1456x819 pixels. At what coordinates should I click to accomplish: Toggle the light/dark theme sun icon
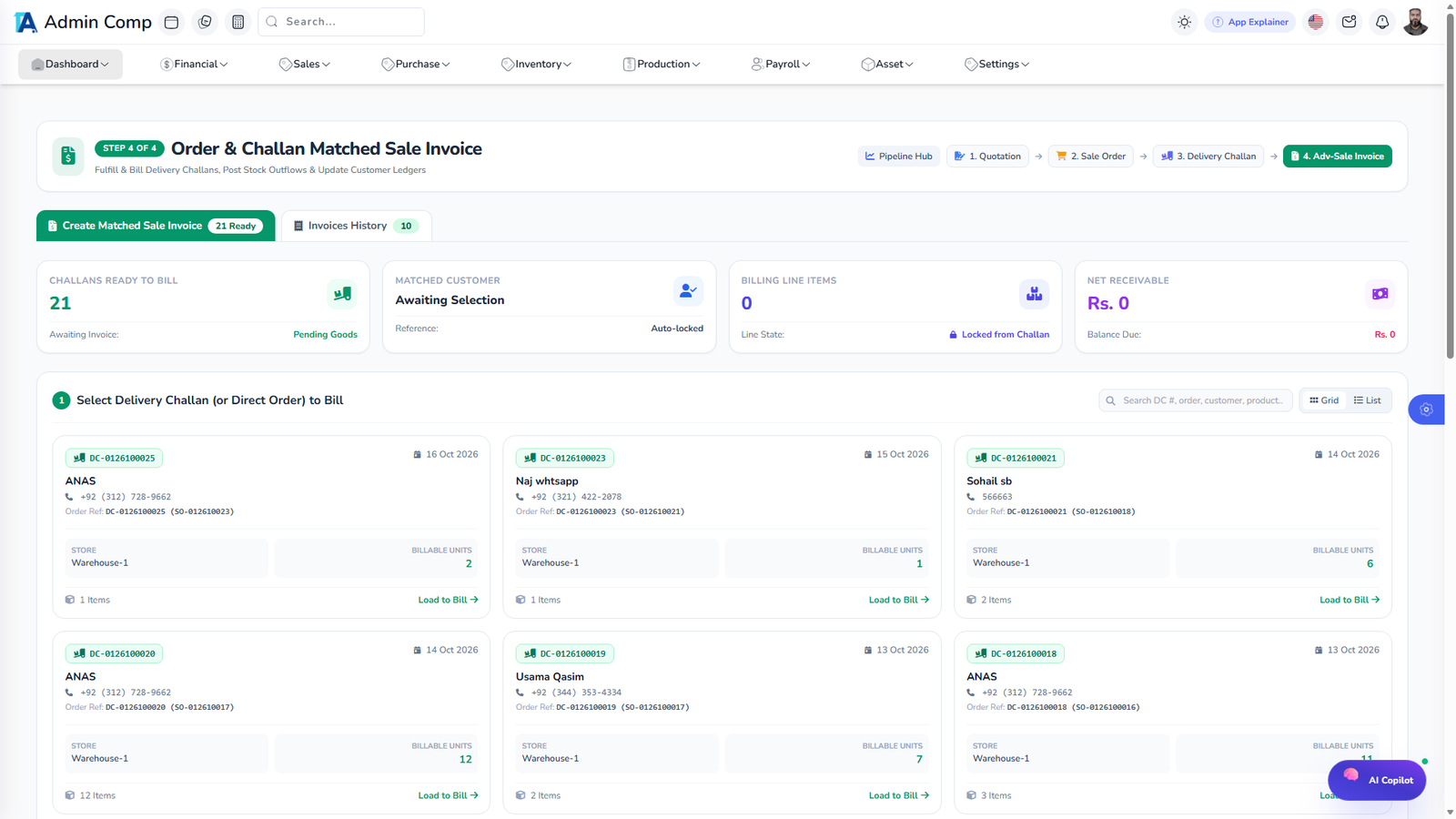(x=1184, y=22)
